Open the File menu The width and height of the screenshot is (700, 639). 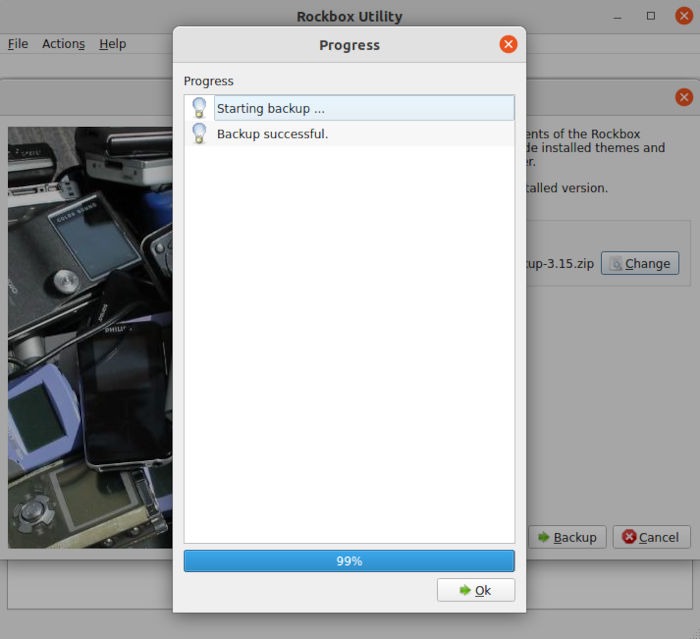18,44
